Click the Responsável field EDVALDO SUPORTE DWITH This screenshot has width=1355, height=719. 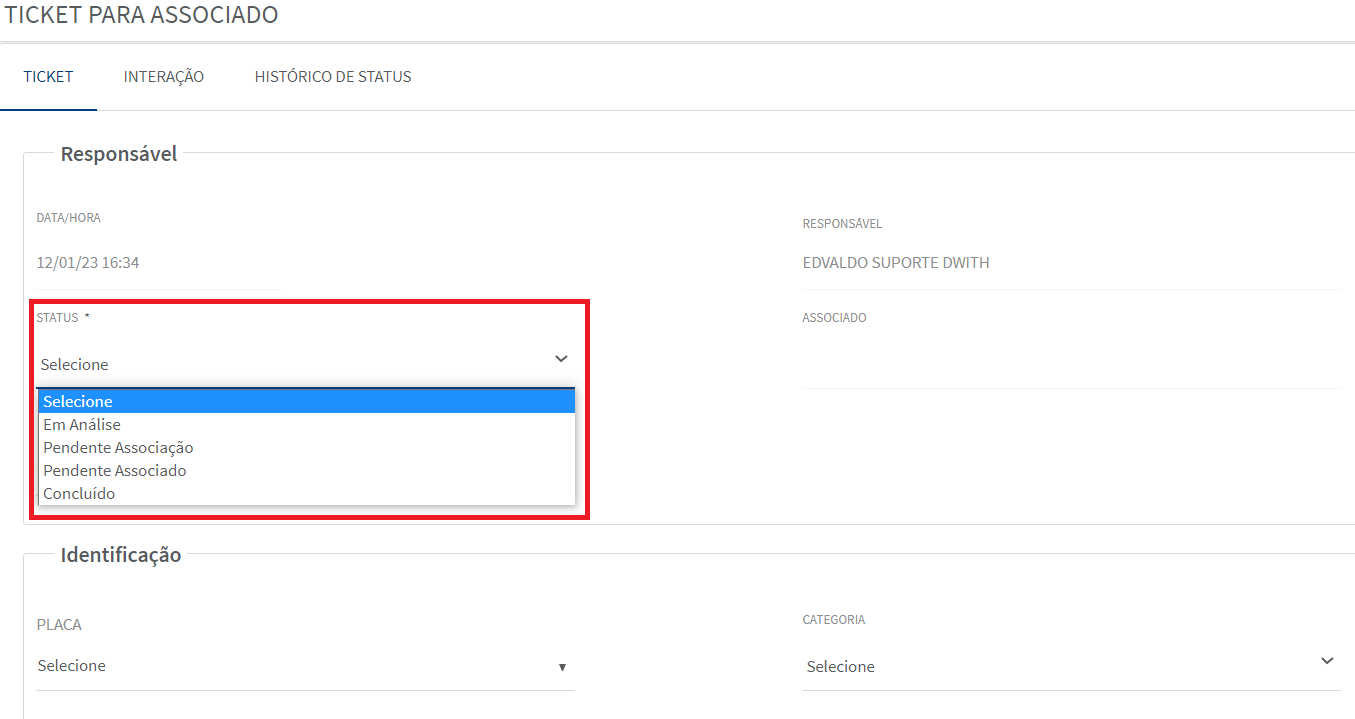pos(1071,263)
